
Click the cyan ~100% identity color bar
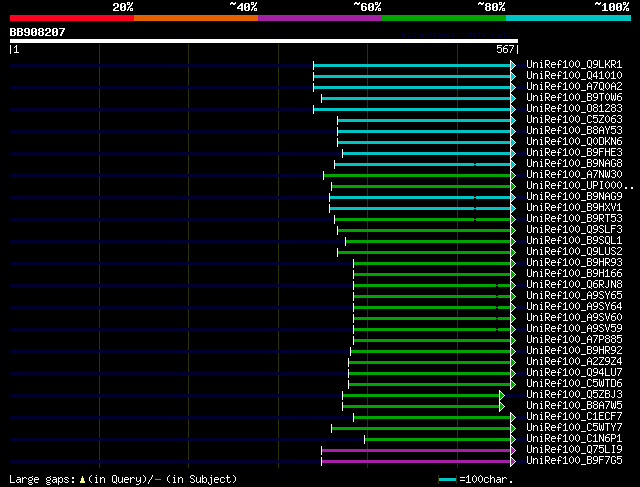pyautogui.click(x=569, y=18)
